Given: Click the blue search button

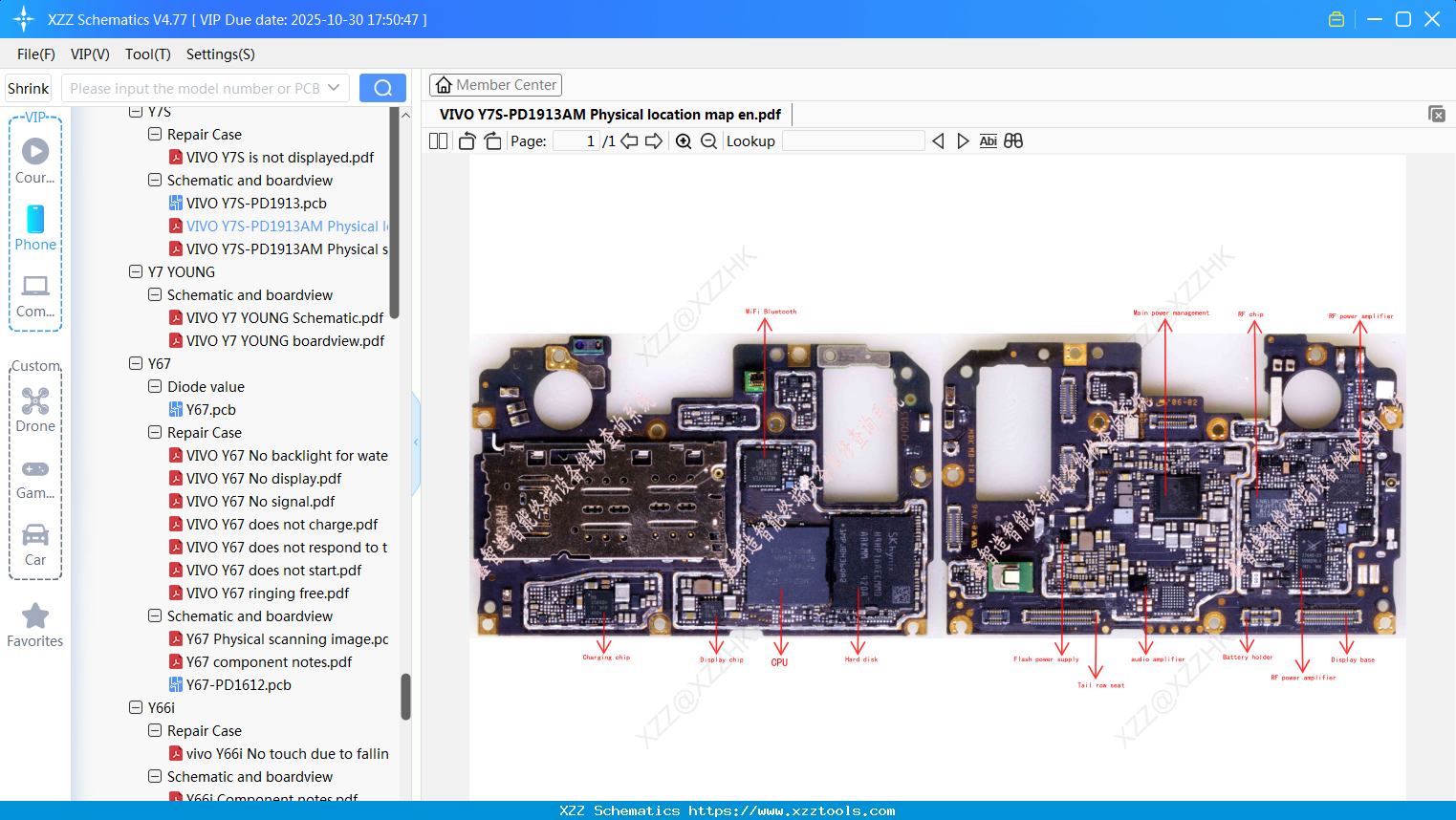Looking at the screenshot, I should pyautogui.click(x=382, y=88).
